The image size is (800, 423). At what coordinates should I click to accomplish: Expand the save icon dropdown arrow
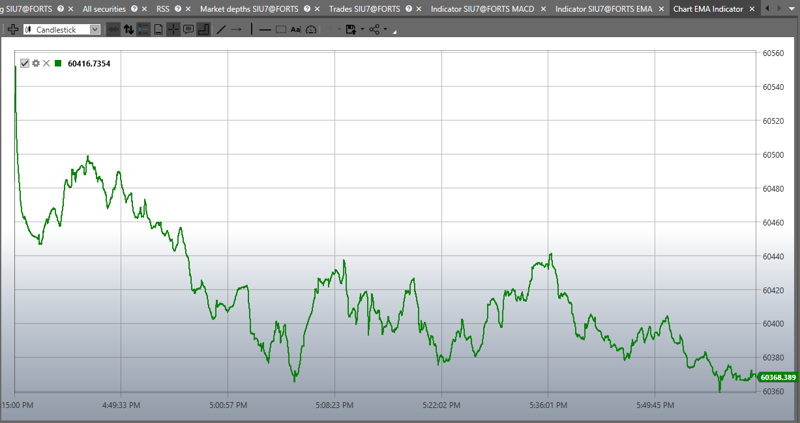[362, 30]
